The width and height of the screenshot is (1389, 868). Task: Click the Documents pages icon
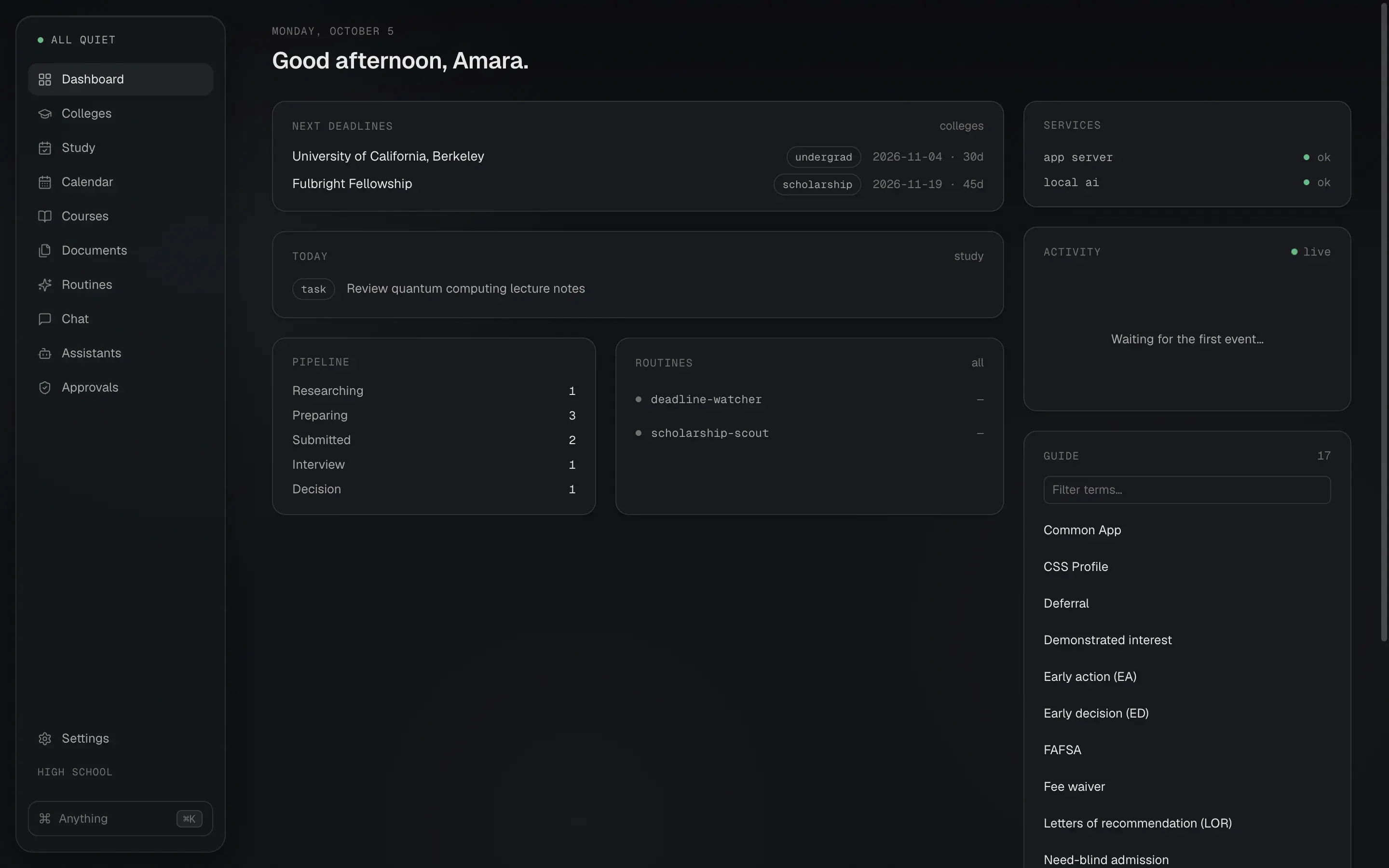(x=45, y=251)
